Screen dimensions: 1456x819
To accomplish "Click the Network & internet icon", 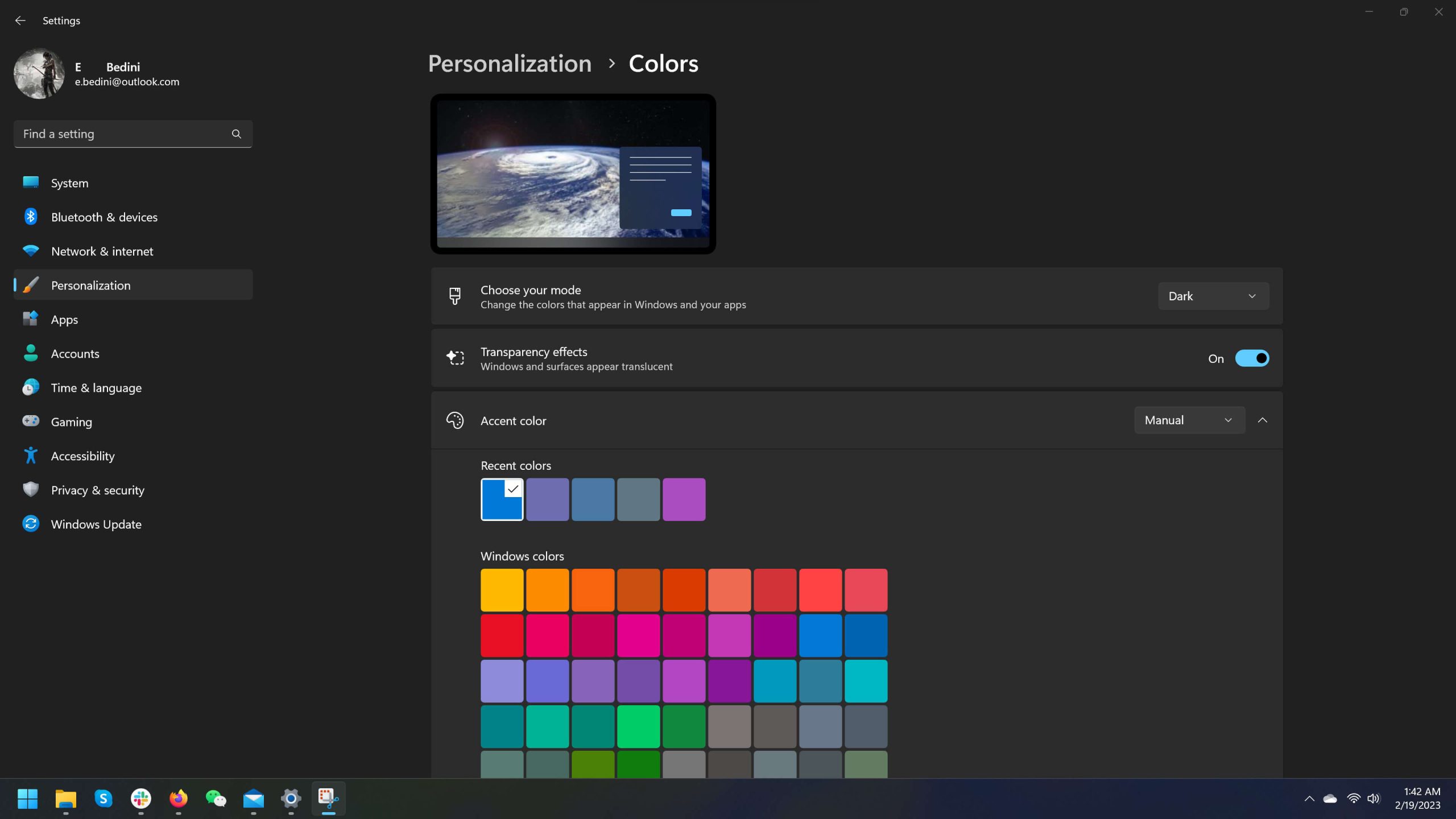I will click(x=30, y=251).
